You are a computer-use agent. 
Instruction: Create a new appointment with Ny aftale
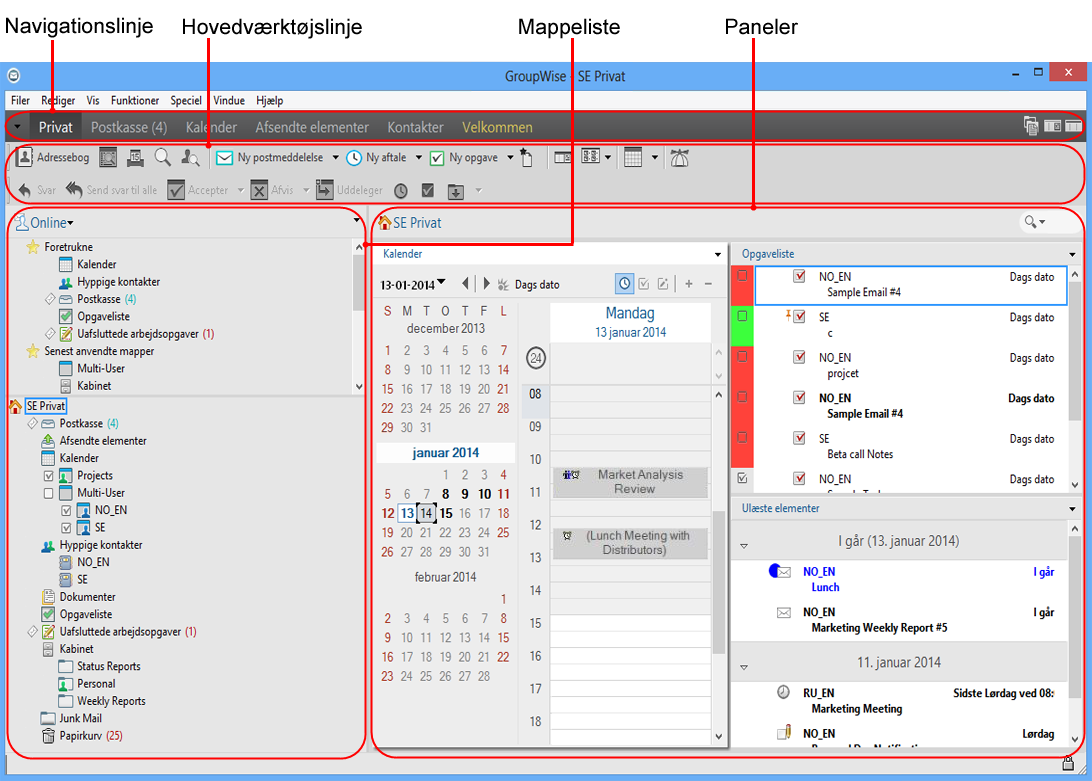click(x=377, y=157)
